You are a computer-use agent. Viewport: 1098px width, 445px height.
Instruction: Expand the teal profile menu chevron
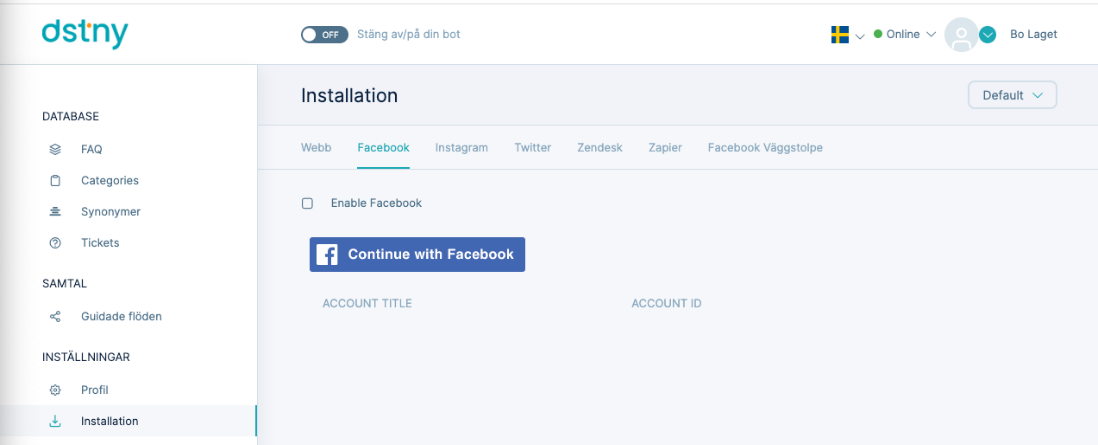(x=987, y=34)
